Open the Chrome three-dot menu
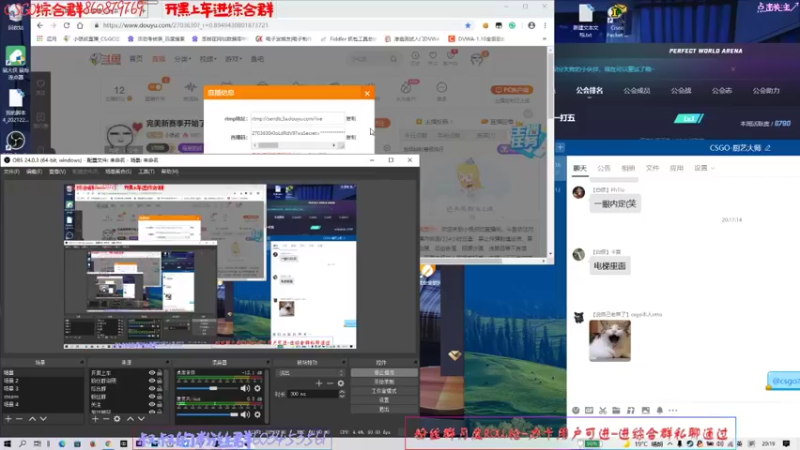The image size is (800, 450). pyautogui.click(x=545, y=25)
